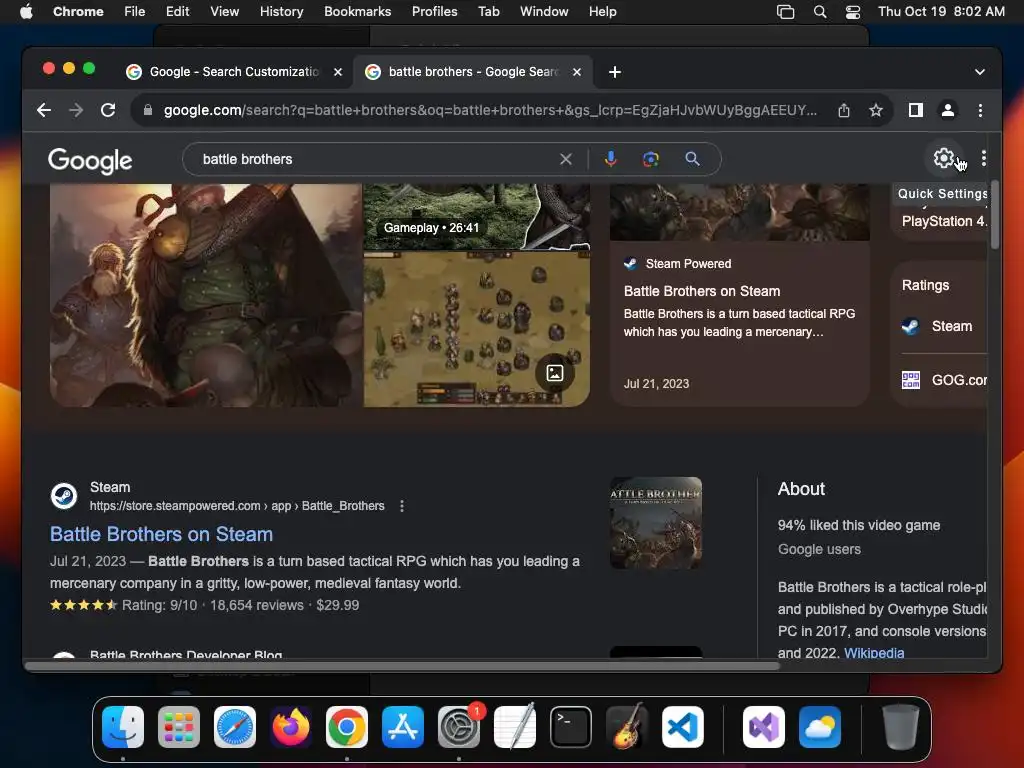
Task: Open Launchpad from the dock
Action: click(179, 727)
